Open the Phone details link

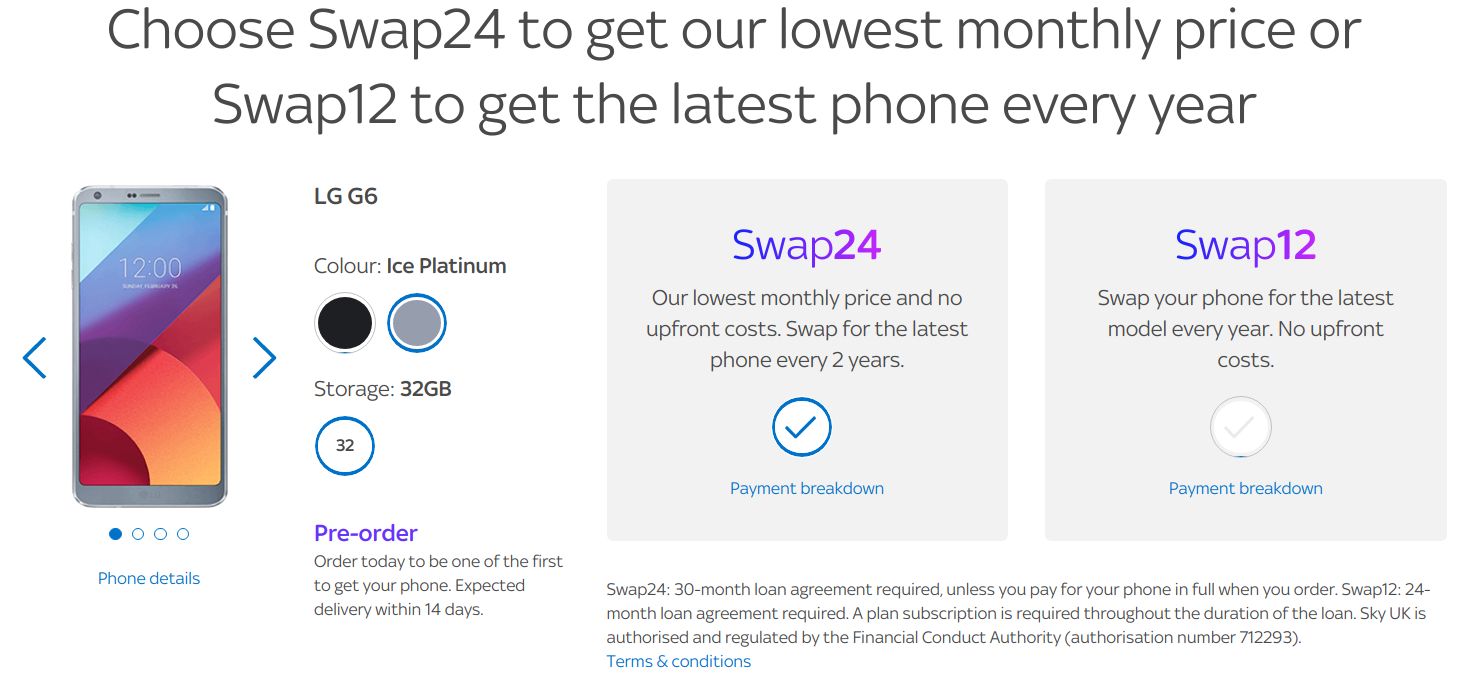click(x=149, y=579)
